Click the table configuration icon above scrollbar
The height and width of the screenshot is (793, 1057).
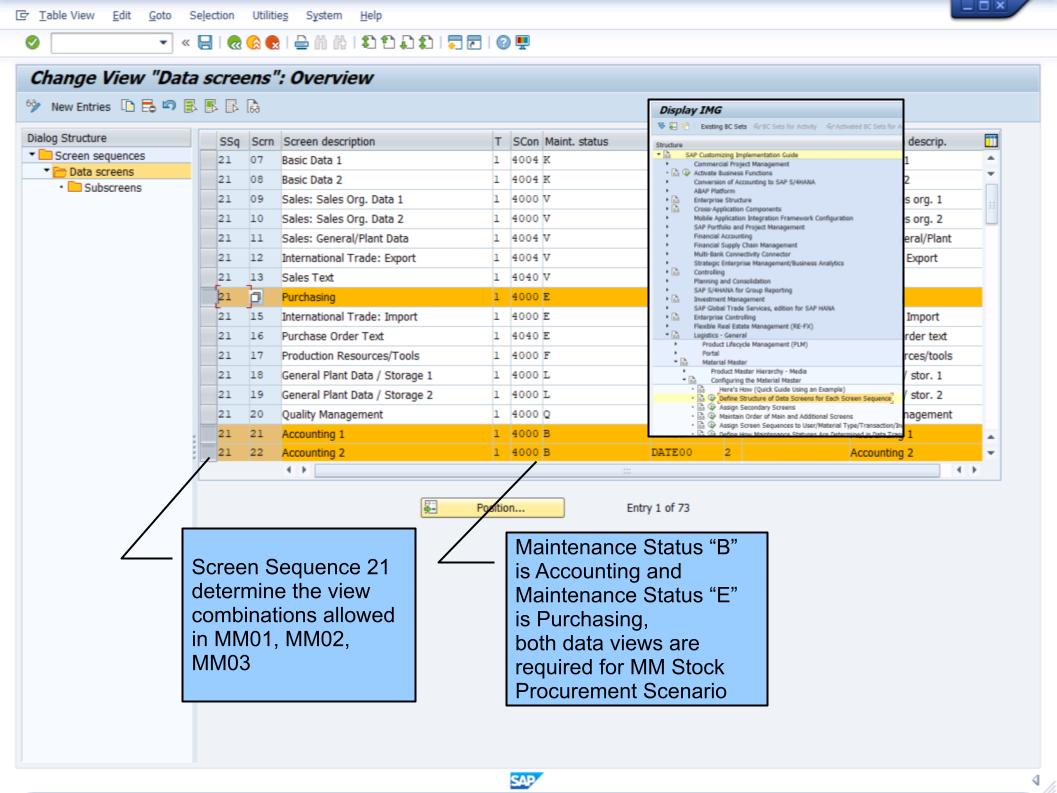point(991,141)
